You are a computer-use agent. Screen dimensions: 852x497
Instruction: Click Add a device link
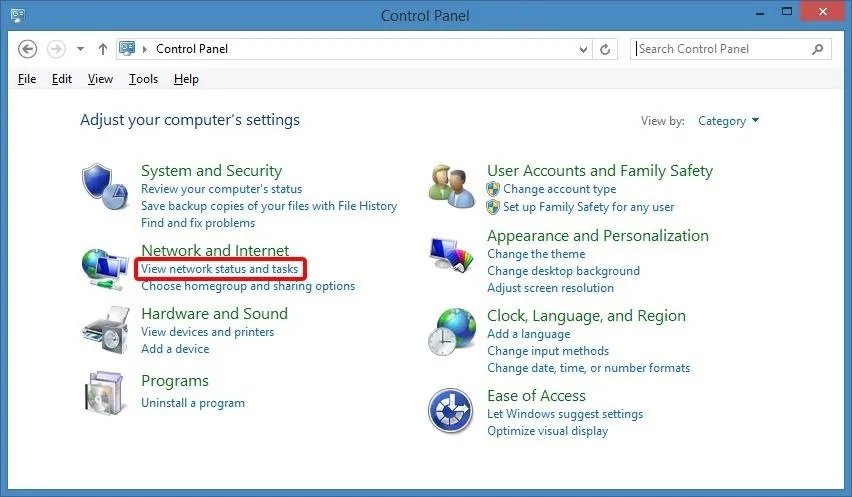pos(175,349)
